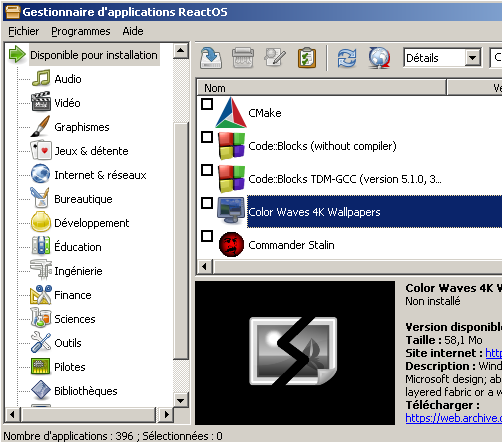Select the Ingénierie icon
502x442 pixels.
(41, 269)
